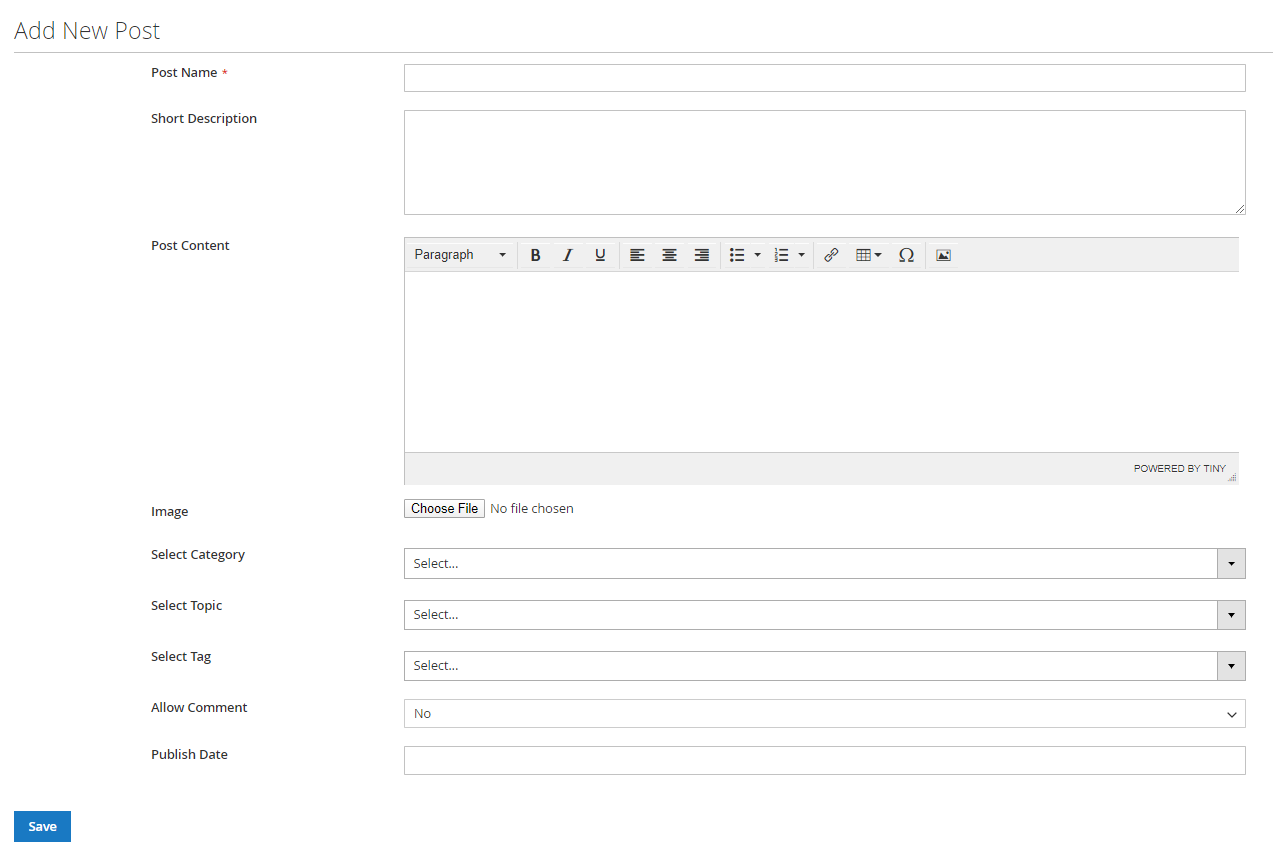The width and height of the screenshot is (1273, 848).
Task: Insert image using editor toolbar icon
Action: point(943,255)
